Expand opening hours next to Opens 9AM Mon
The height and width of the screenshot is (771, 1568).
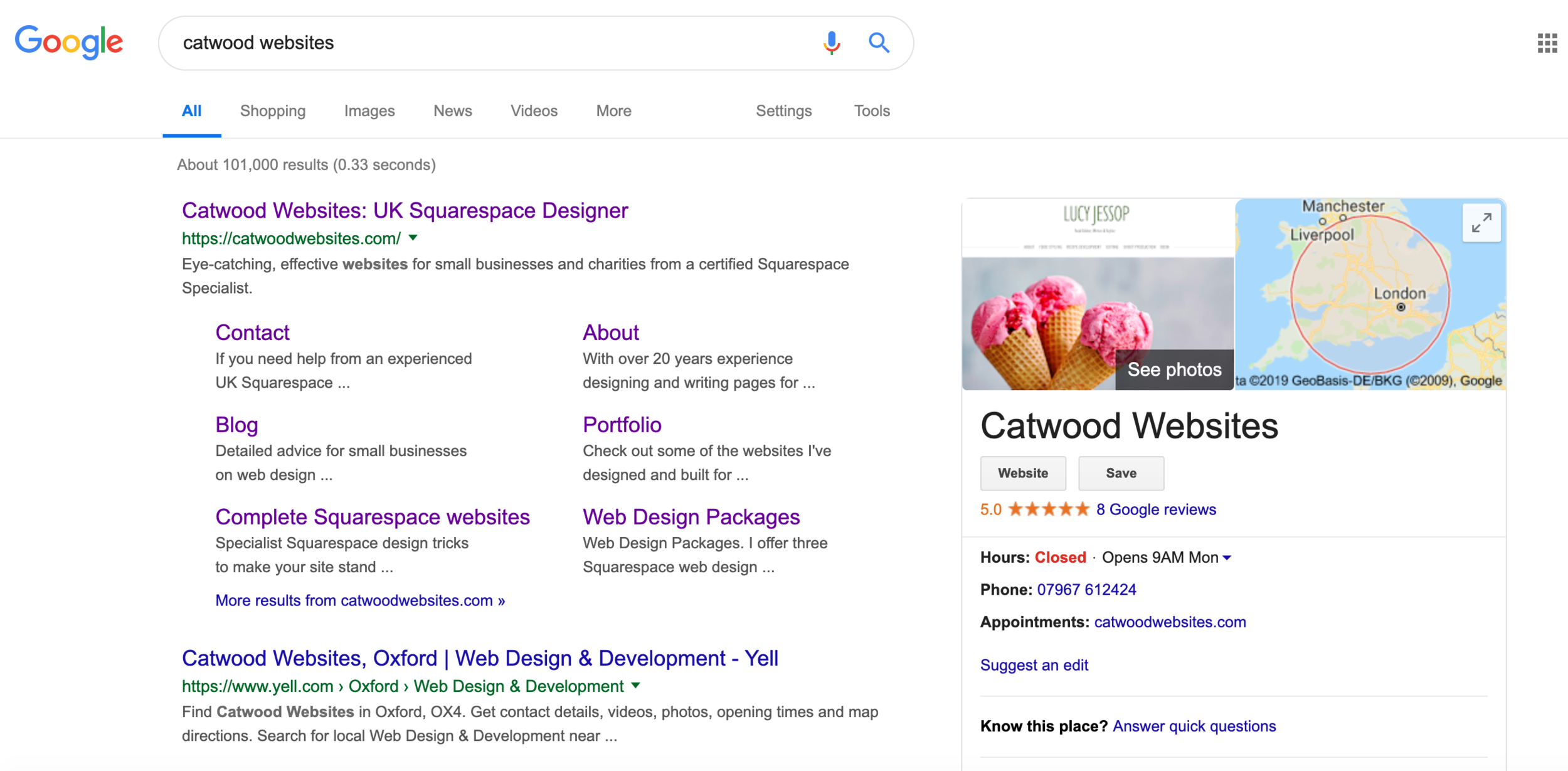pos(1227,558)
